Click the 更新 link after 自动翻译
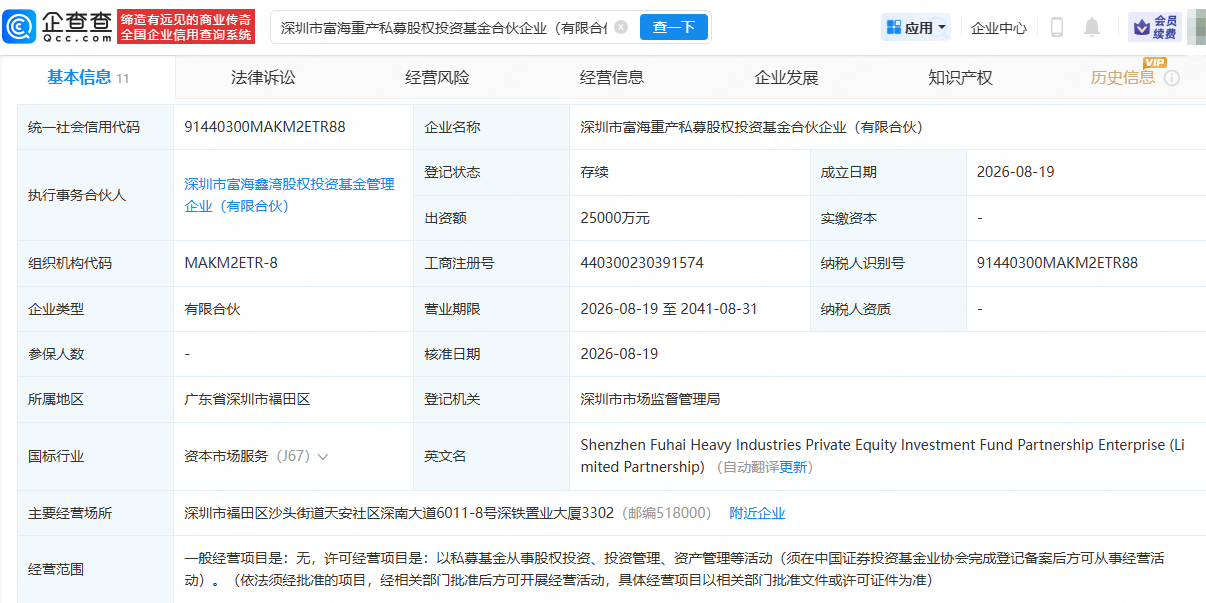1206x603 pixels. click(794, 467)
